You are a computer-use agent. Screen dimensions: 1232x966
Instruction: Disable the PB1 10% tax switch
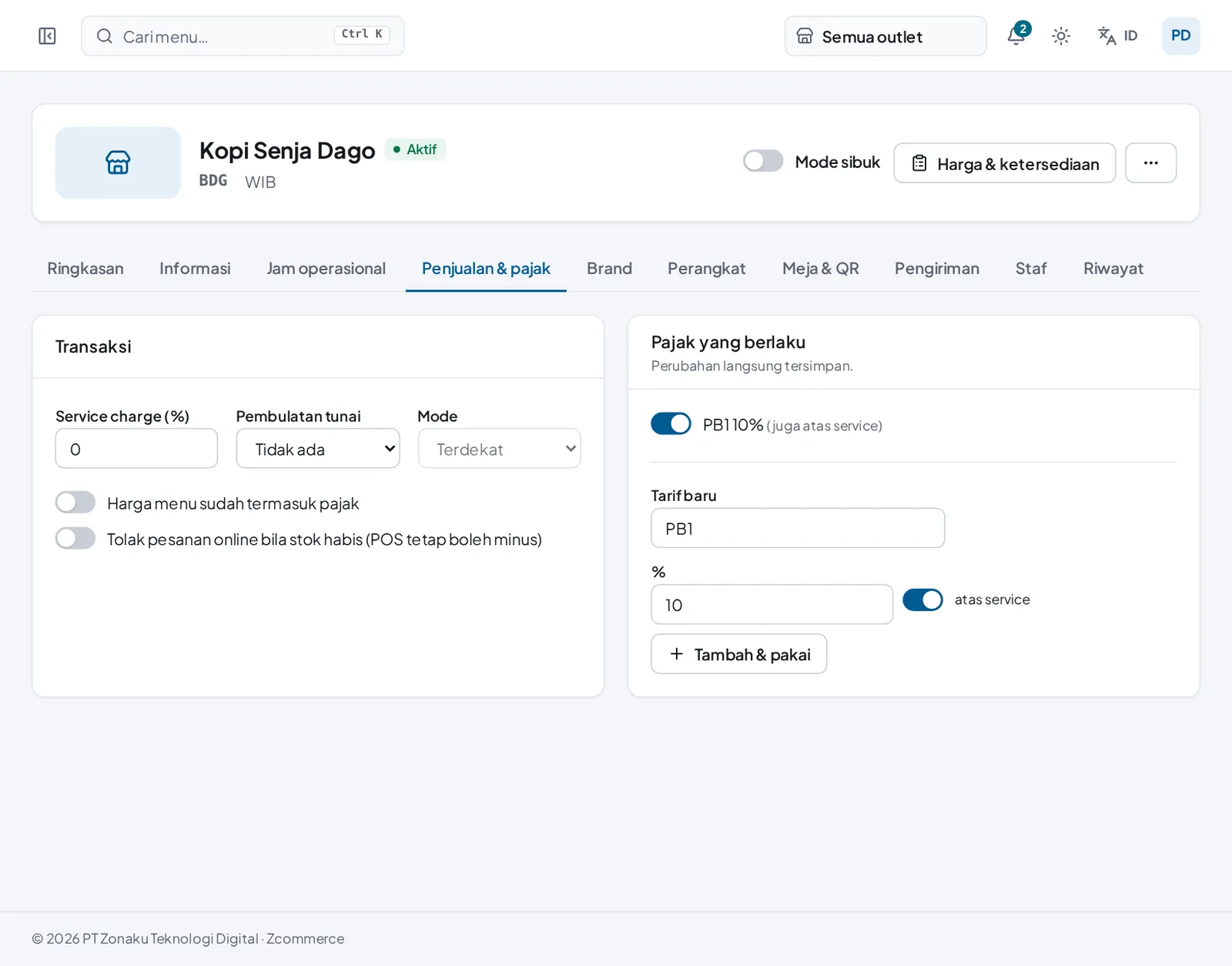tap(671, 423)
